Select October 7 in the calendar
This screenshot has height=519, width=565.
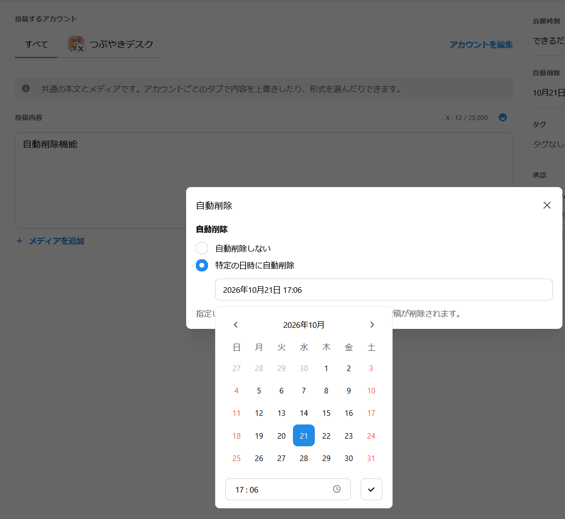(x=304, y=390)
